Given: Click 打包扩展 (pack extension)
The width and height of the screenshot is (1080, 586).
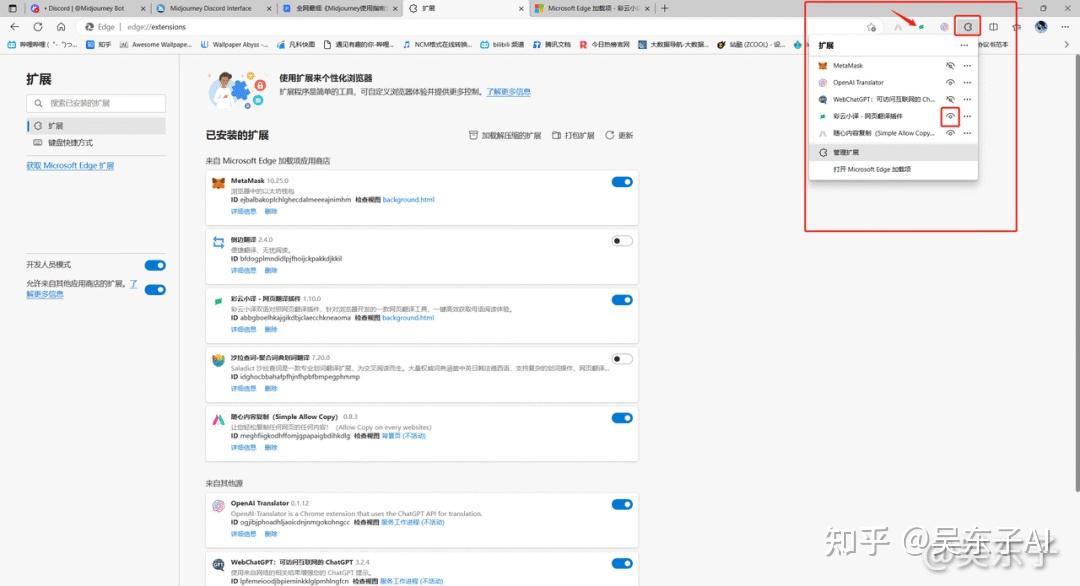Looking at the screenshot, I should (x=573, y=135).
